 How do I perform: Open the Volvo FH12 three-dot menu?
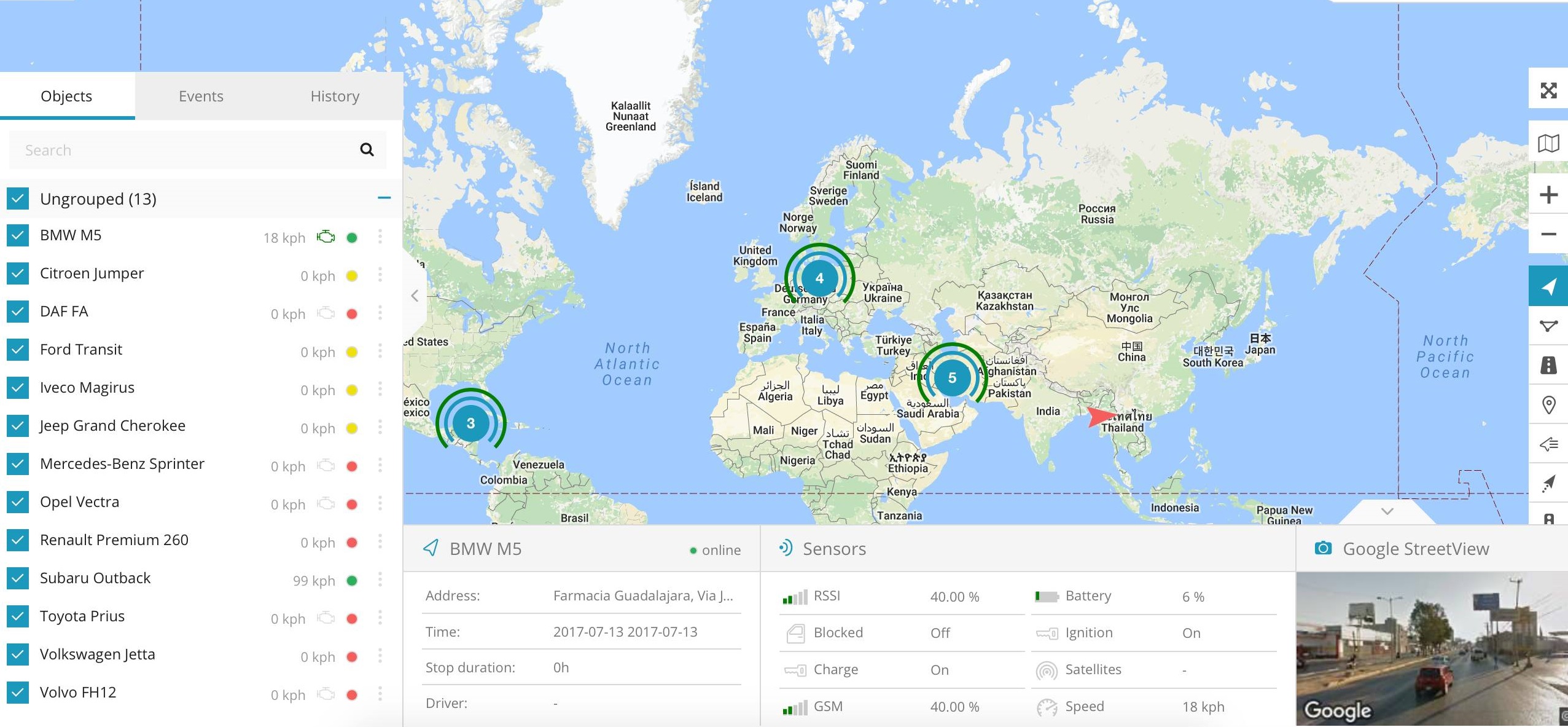380,694
